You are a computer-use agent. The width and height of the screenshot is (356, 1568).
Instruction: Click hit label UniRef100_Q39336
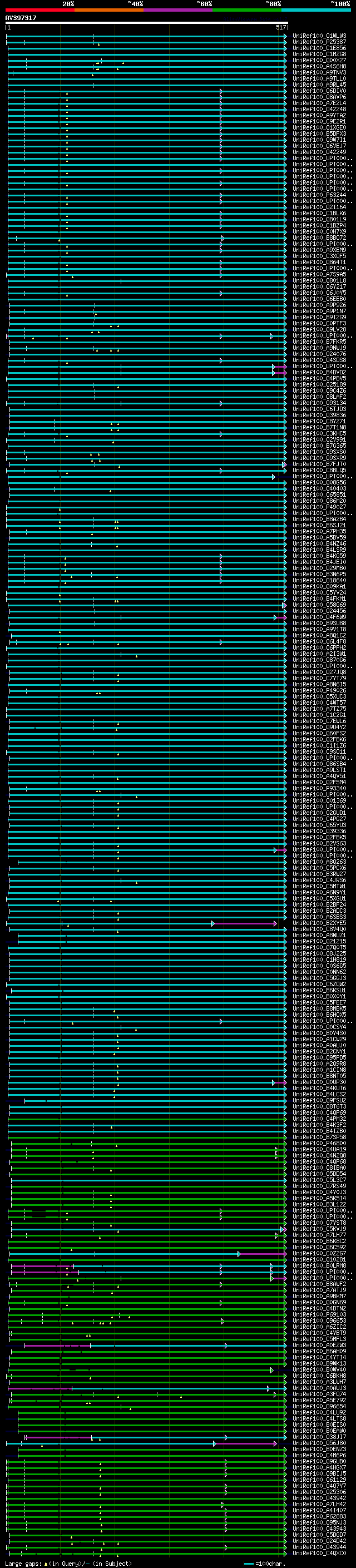pyautogui.click(x=319, y=830)
